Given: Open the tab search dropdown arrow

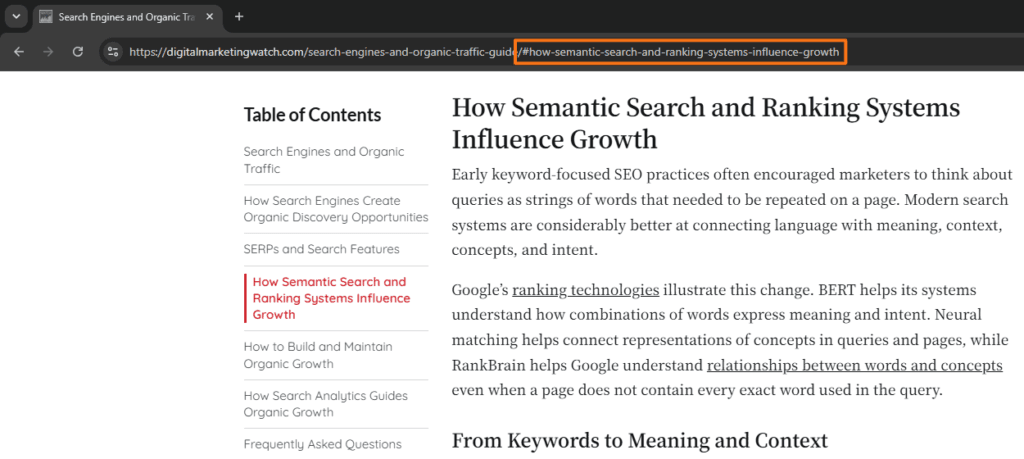Looking at the screenshot, I should [x=16, y=16].
